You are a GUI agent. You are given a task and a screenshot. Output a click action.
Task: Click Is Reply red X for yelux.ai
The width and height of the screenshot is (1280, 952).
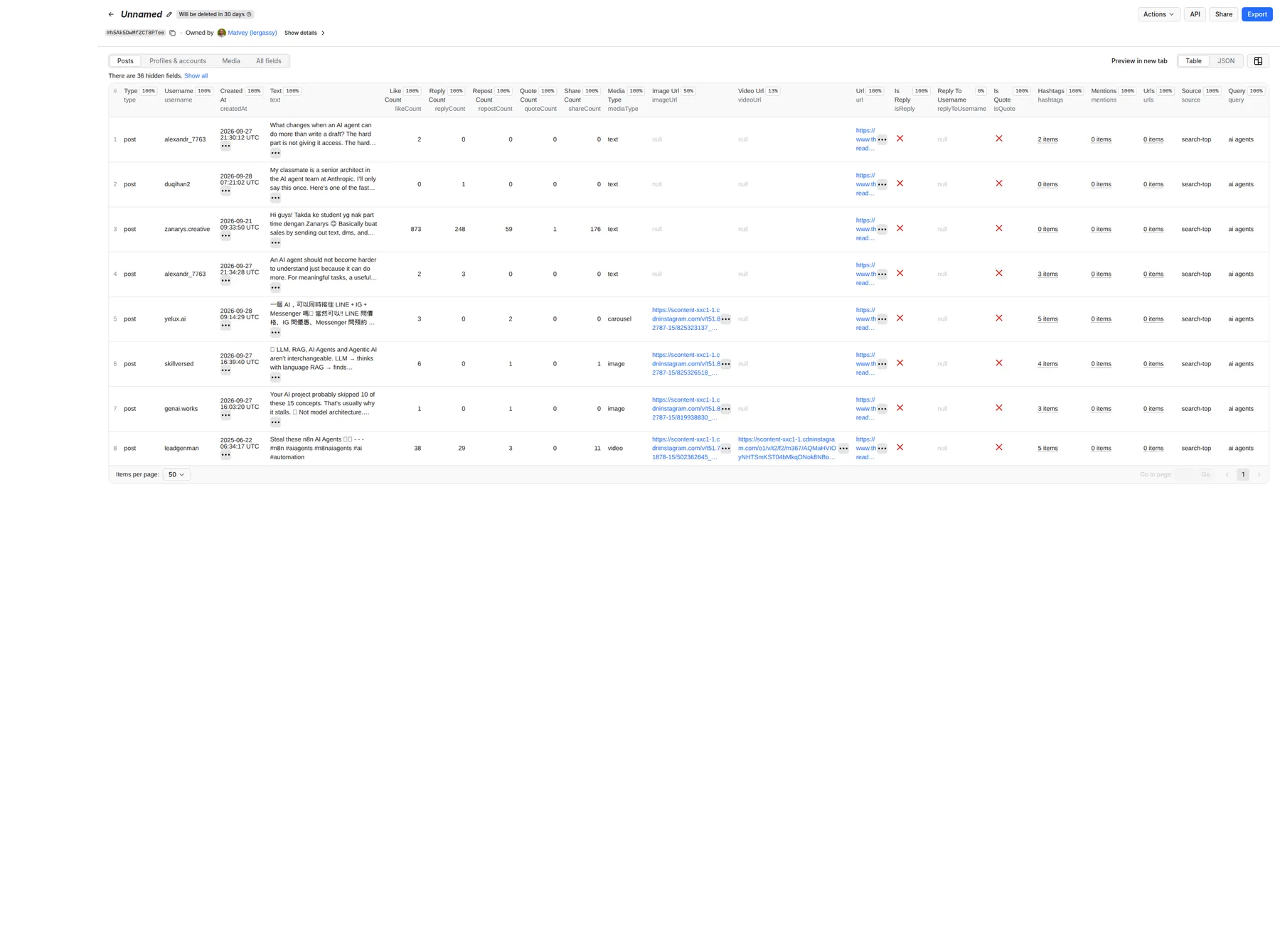tap(900, 318)
